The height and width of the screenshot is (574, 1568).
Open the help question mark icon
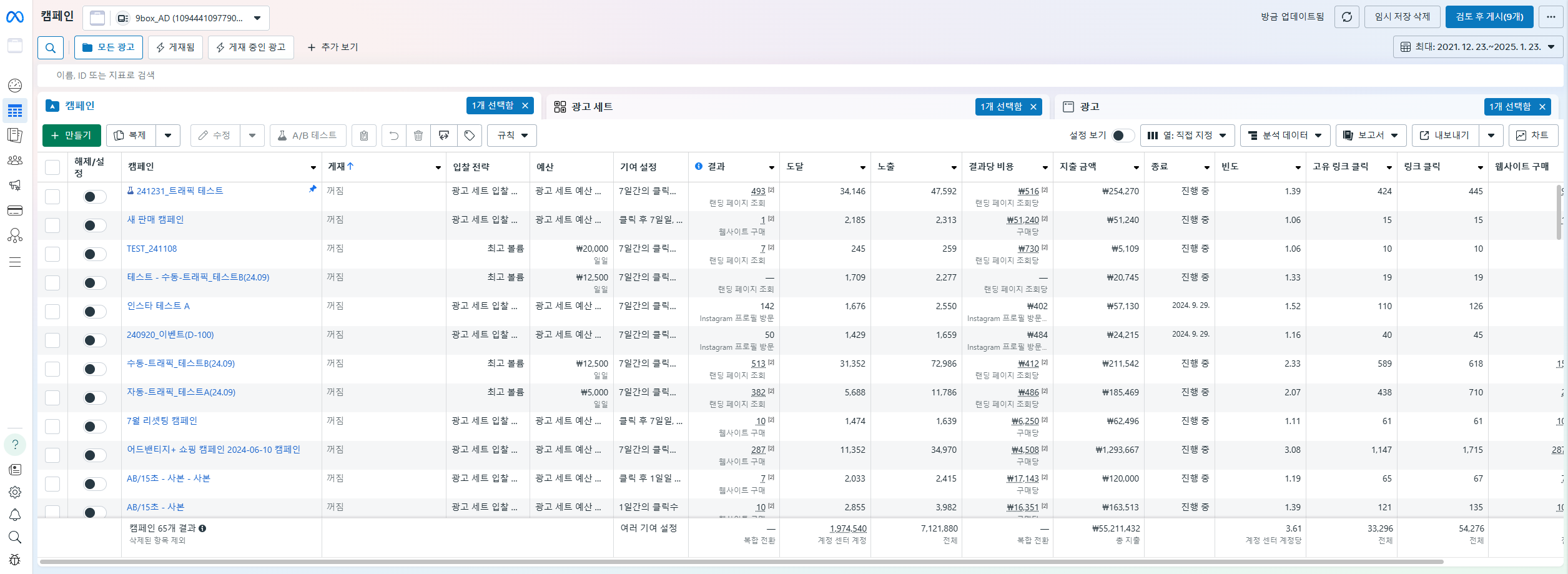pos(15,445)
